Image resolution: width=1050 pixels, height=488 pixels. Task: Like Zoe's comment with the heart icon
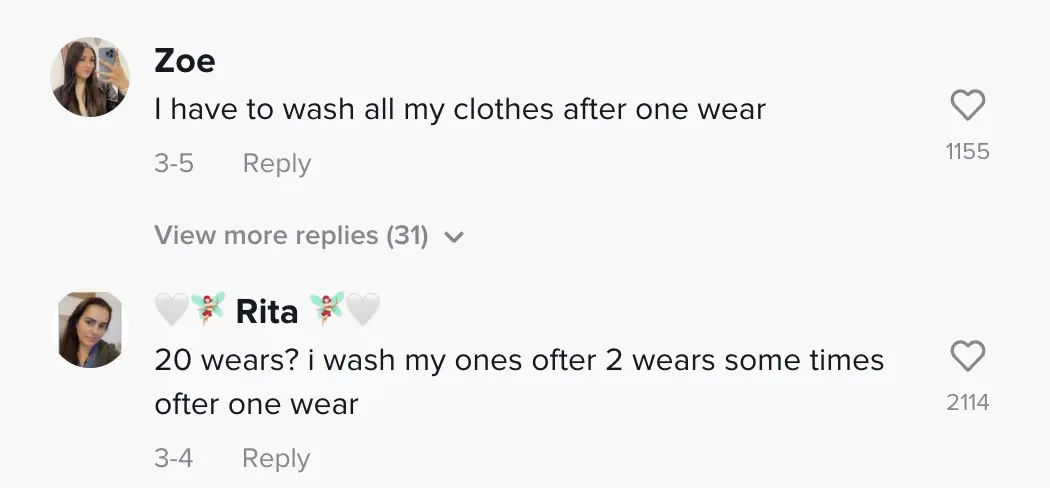point(967,106)
